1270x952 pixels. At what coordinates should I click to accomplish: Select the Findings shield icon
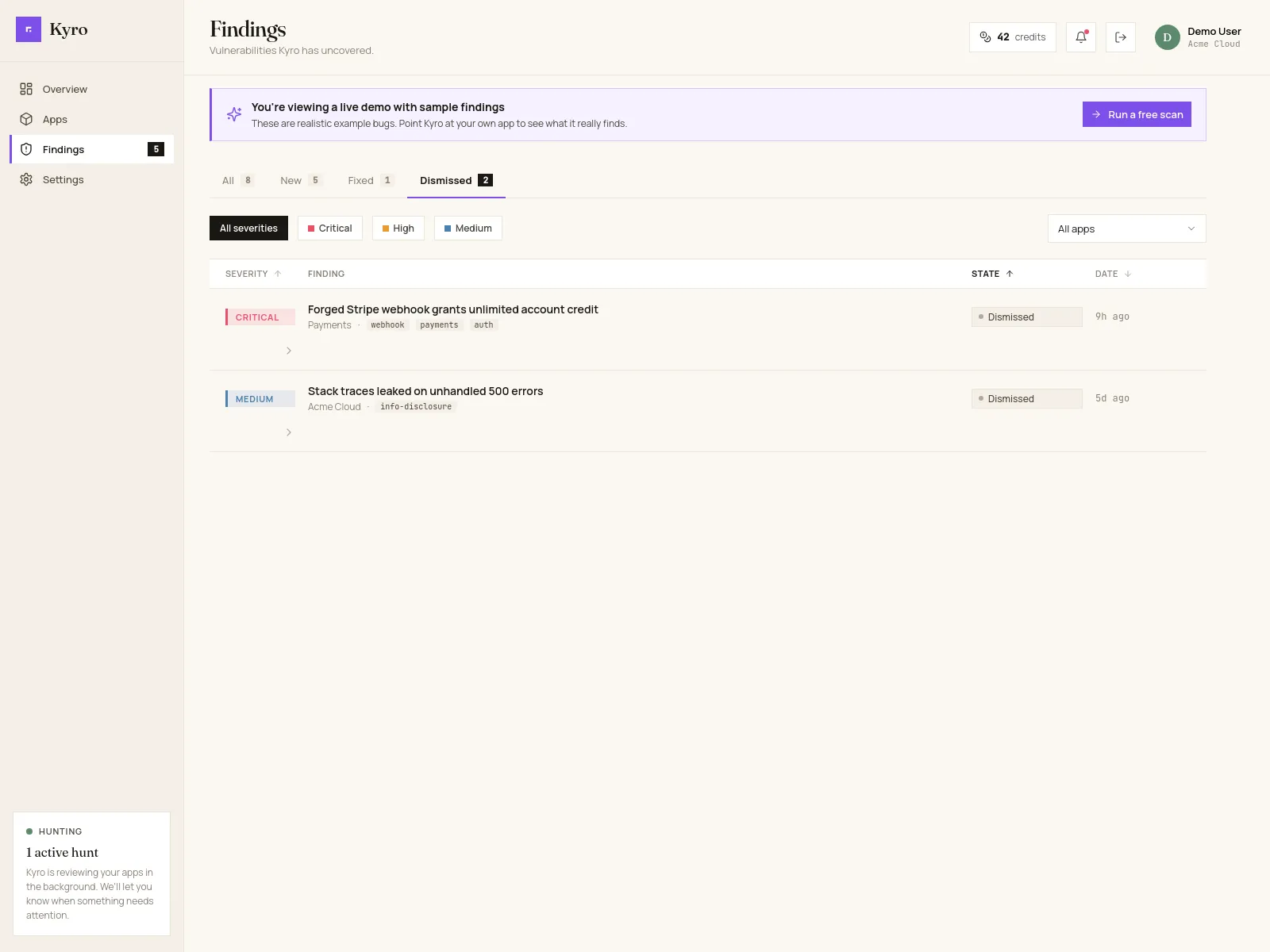[x=26, y=149]
